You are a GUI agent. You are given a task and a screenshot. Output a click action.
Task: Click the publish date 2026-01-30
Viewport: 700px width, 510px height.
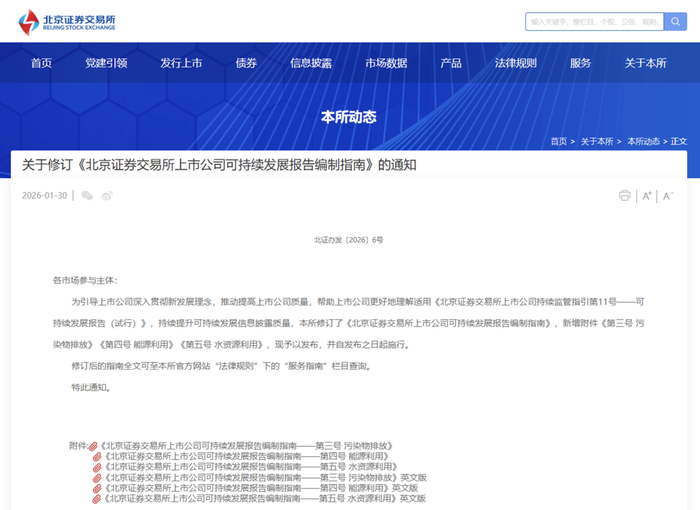(x=45, y=196)
